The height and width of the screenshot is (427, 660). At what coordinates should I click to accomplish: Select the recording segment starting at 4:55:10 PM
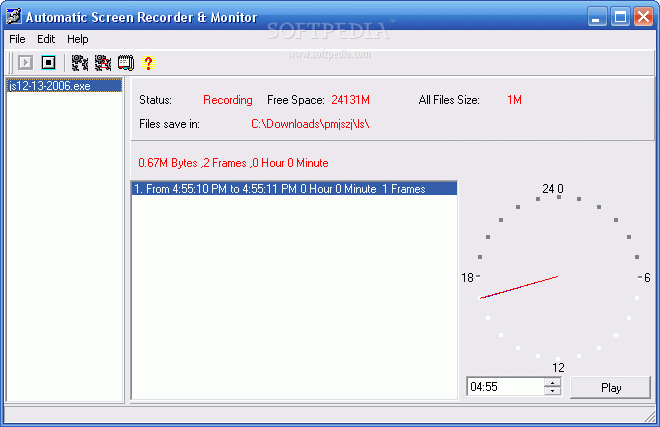(x=294, y=189)
